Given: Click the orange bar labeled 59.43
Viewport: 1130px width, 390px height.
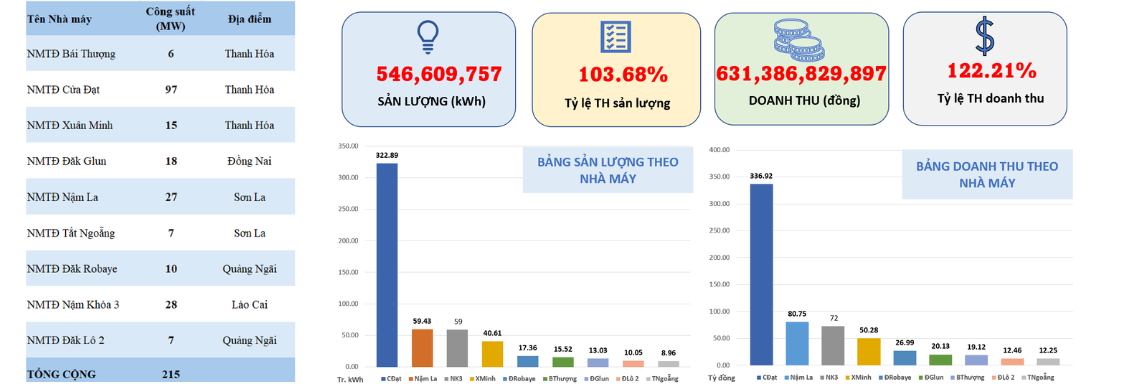Looking at the screenshot, I should (422, 348).
